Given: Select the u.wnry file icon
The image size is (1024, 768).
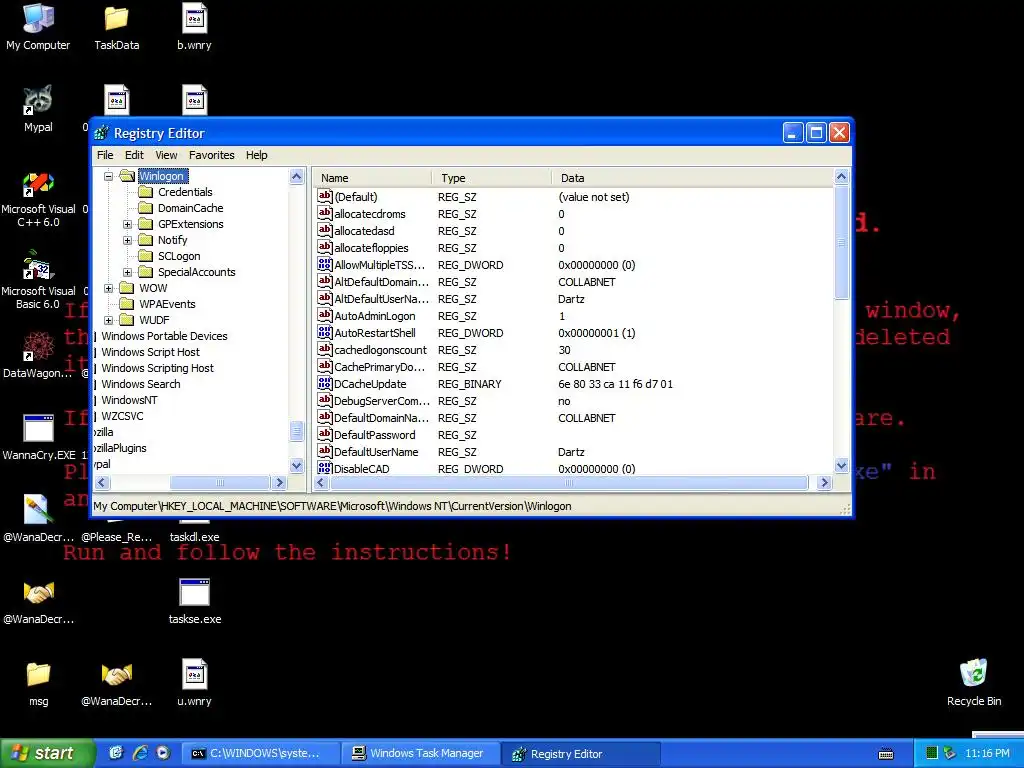Looking at the screenshot, I should click(195, 683).
